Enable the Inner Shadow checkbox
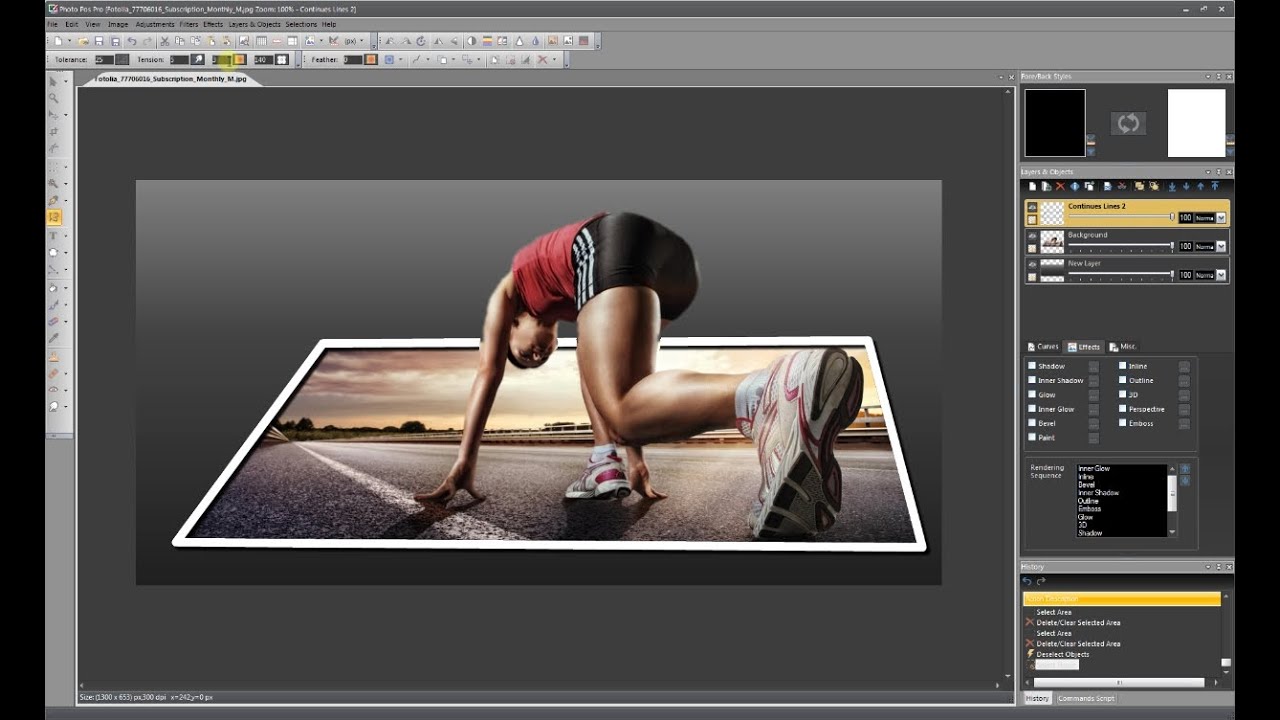This screenshot has height=720, width=1280. pyautogui.click(x=1032, y=380)
